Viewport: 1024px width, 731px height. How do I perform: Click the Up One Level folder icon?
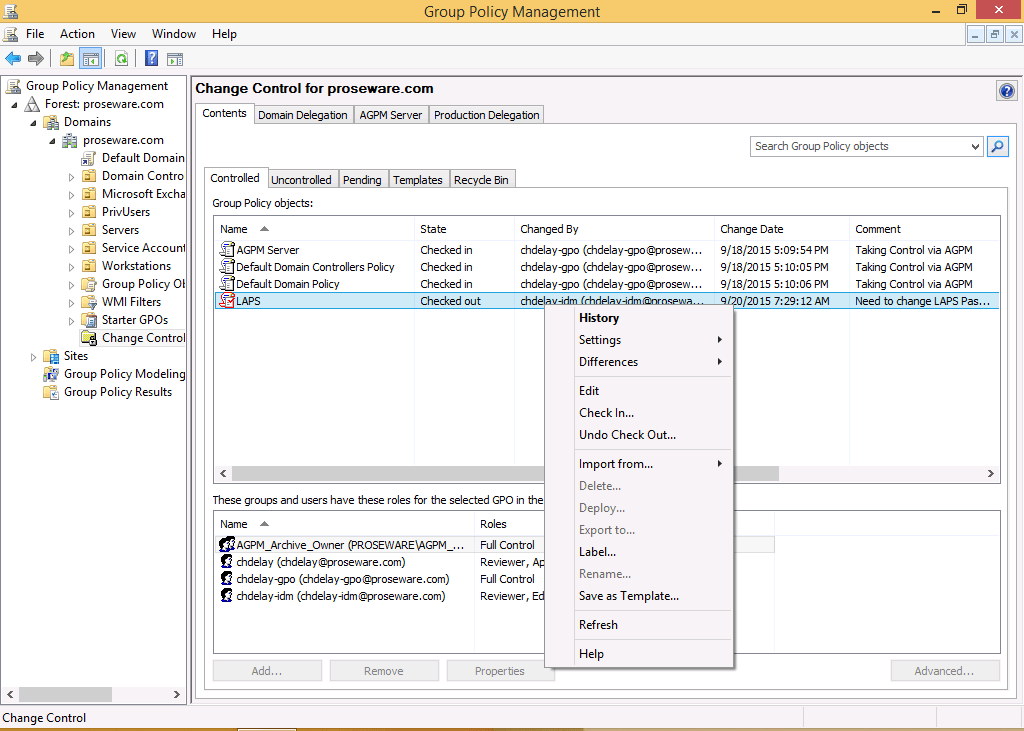click(x=67, y=59)
